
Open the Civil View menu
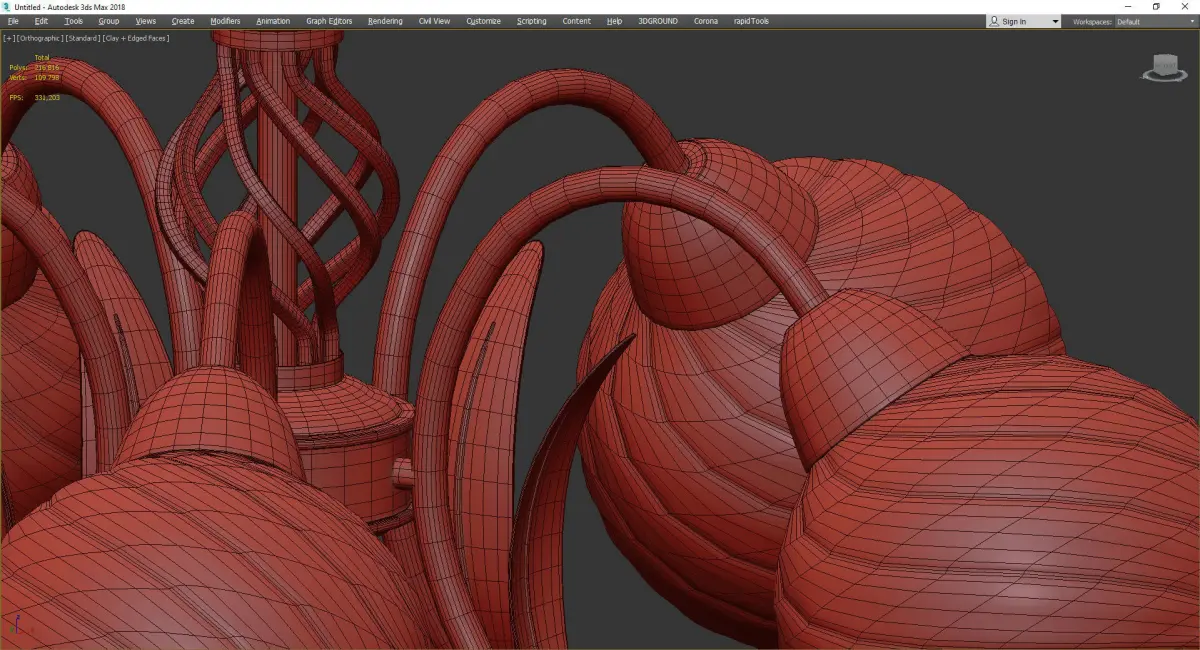(x=434, y=21)
